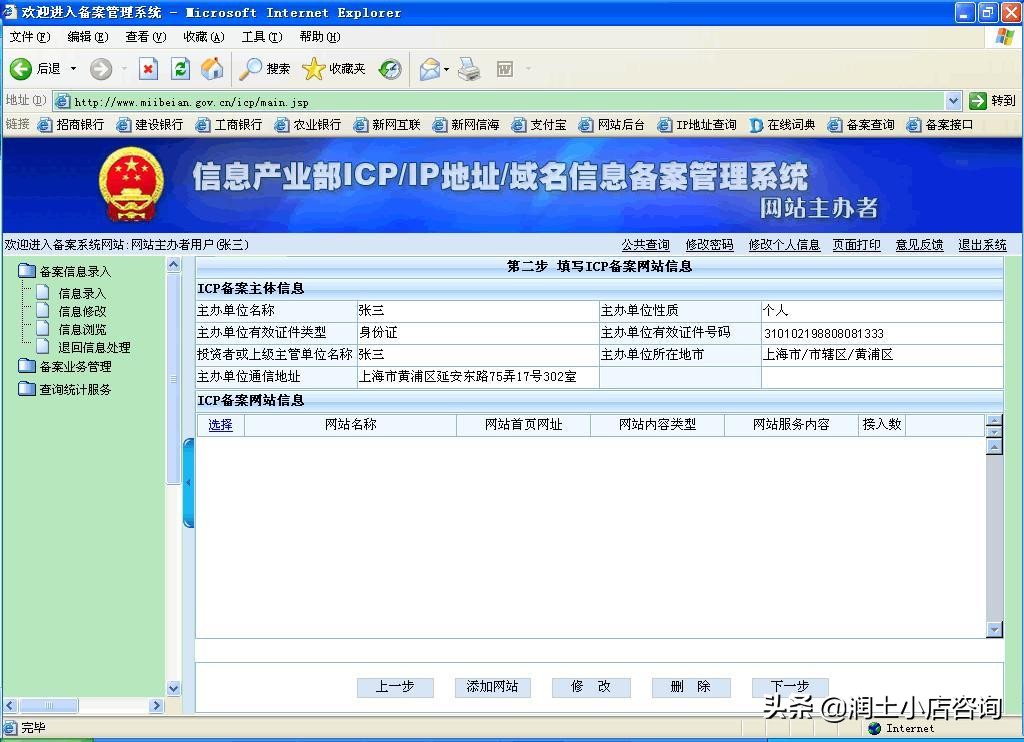Open the 文件(F) menu

pyautogui.click(x=28, y=37)
